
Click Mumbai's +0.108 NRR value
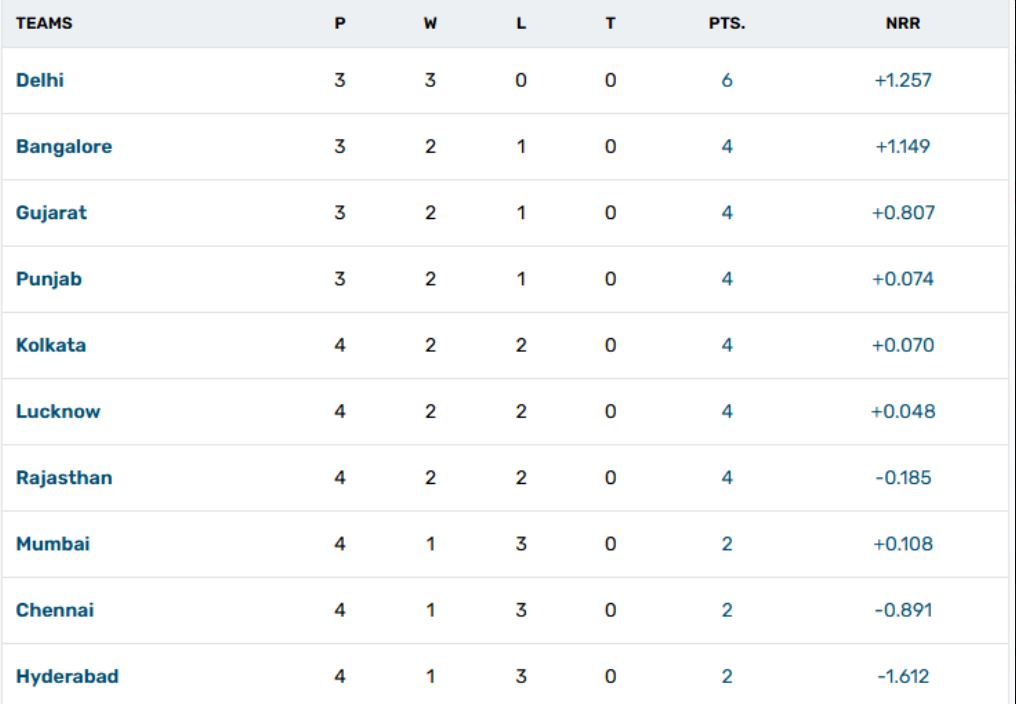tap(902, 544)
